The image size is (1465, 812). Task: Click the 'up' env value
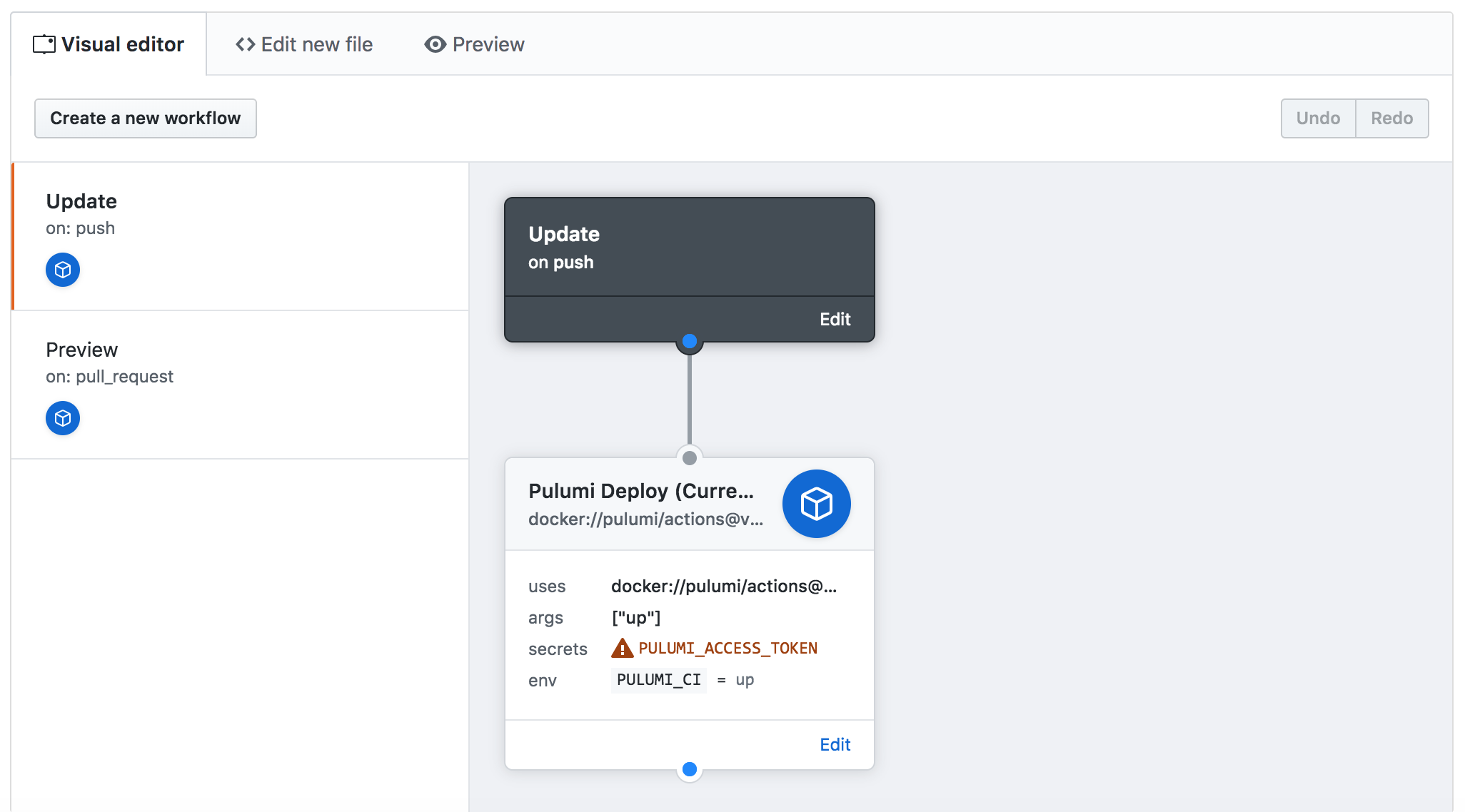click(745, 680)
